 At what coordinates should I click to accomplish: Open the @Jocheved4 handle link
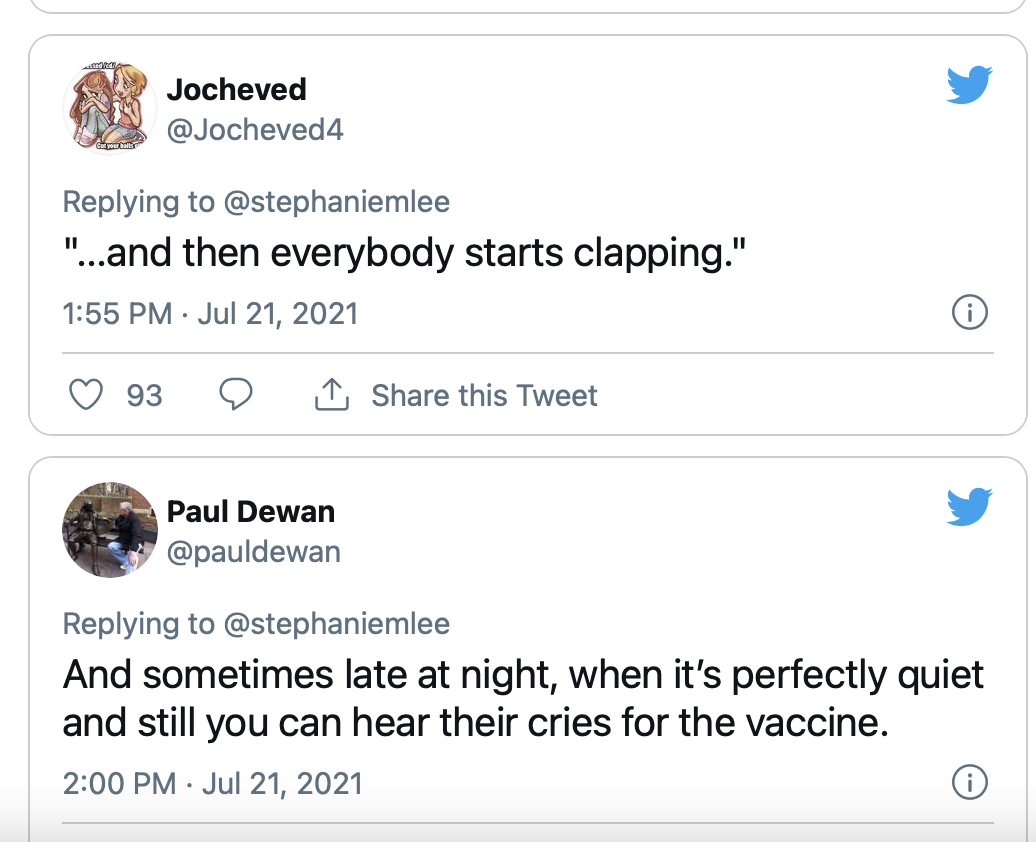tap(255, 130)
